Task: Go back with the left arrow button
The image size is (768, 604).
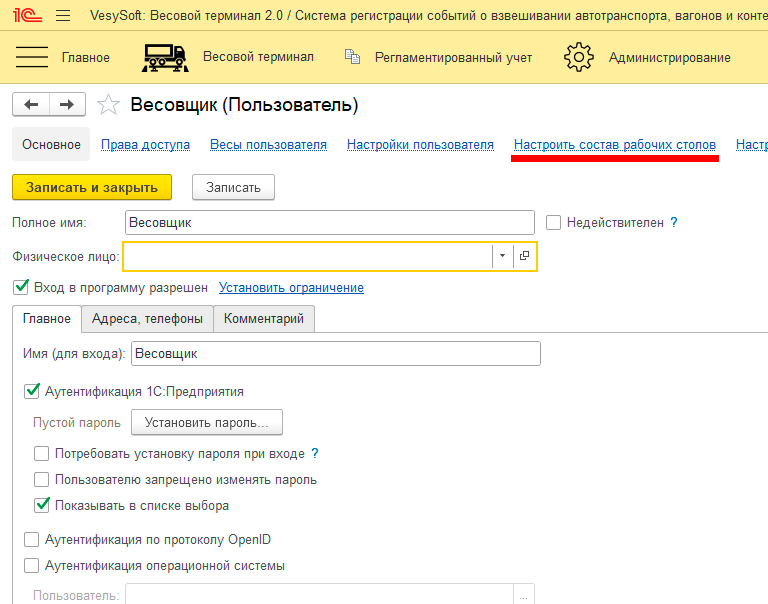Action: point(31,105)
